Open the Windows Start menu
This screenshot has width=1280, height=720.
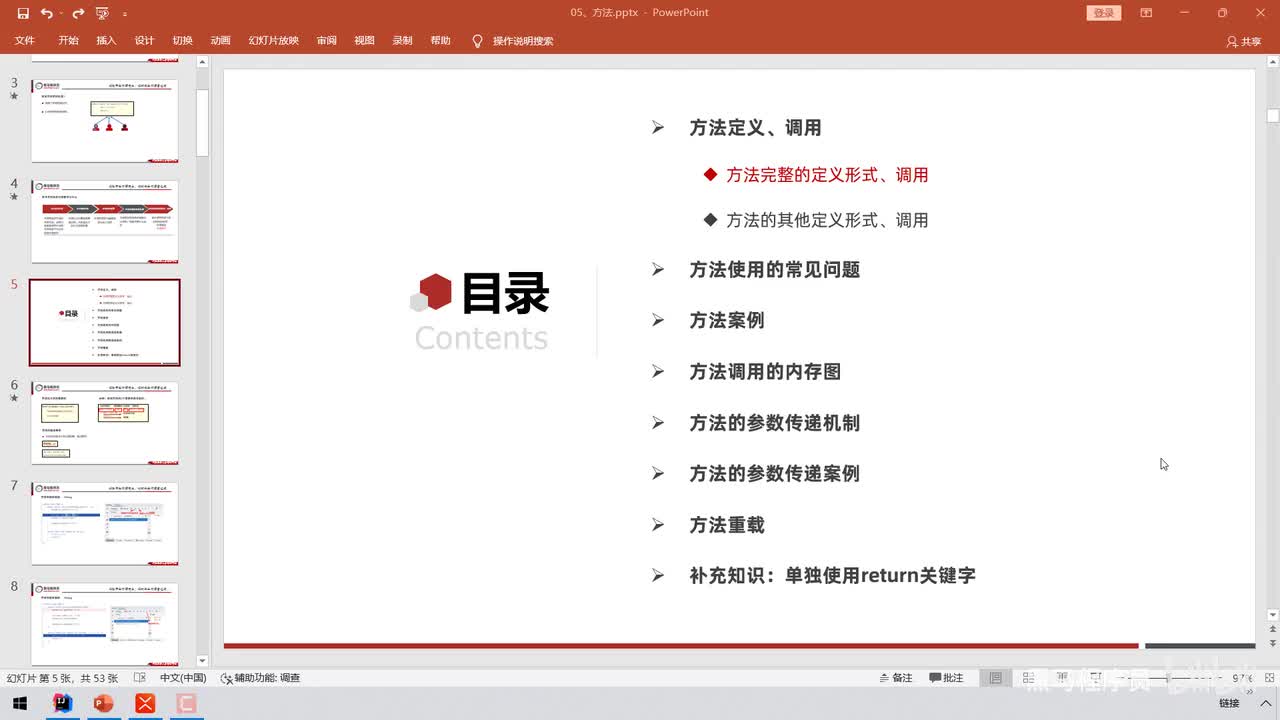(x=20, y=704)
